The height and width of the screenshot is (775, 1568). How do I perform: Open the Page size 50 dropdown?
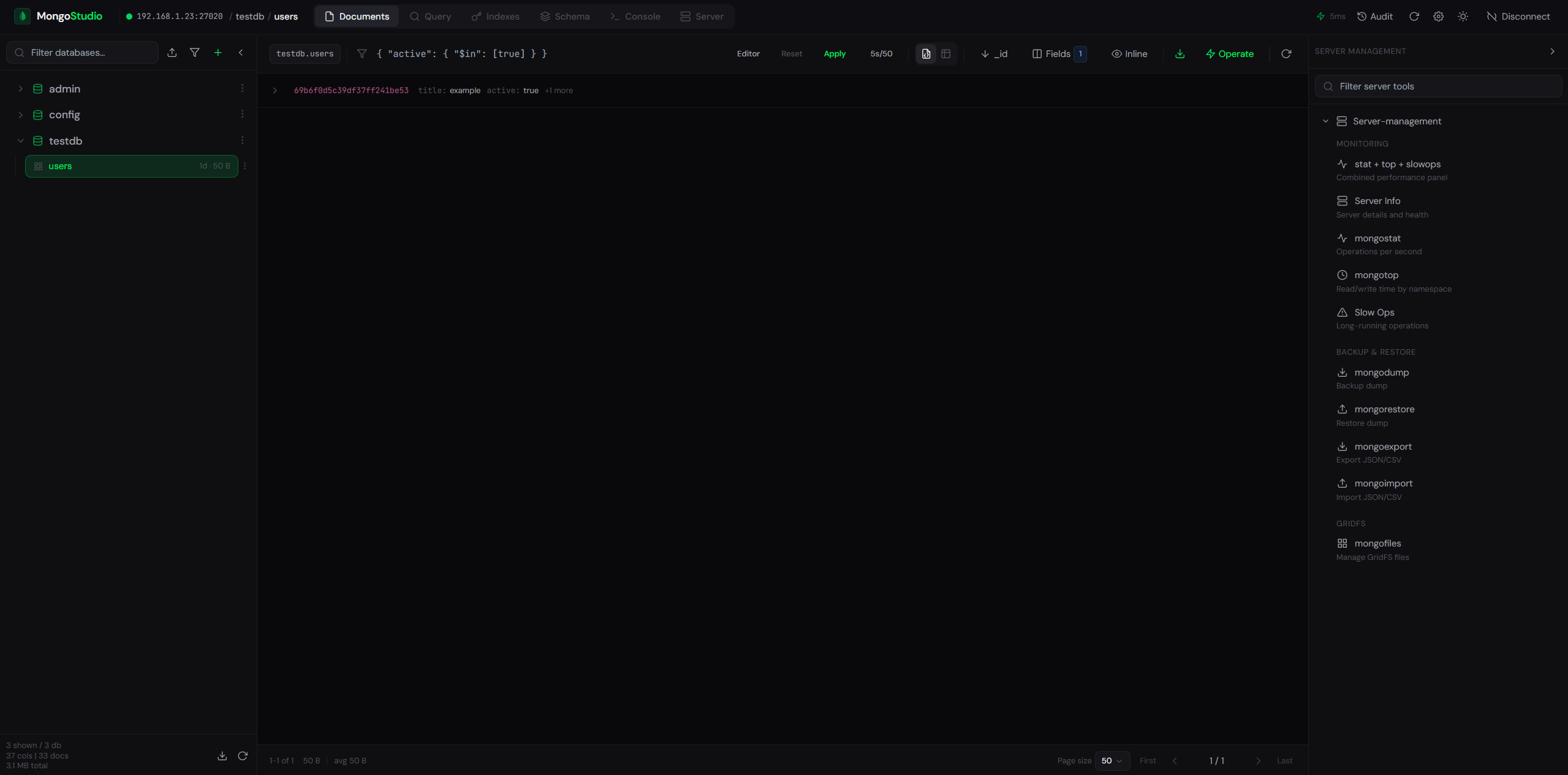coord(1112,760)
